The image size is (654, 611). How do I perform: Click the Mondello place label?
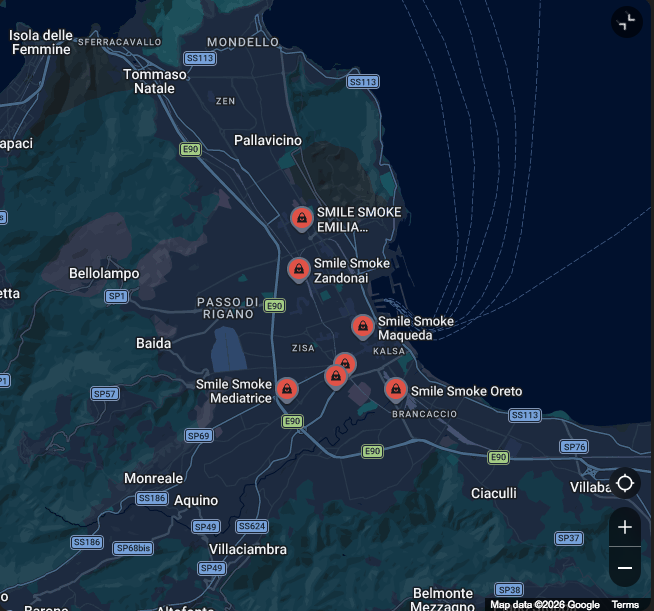tap(243, 42)
